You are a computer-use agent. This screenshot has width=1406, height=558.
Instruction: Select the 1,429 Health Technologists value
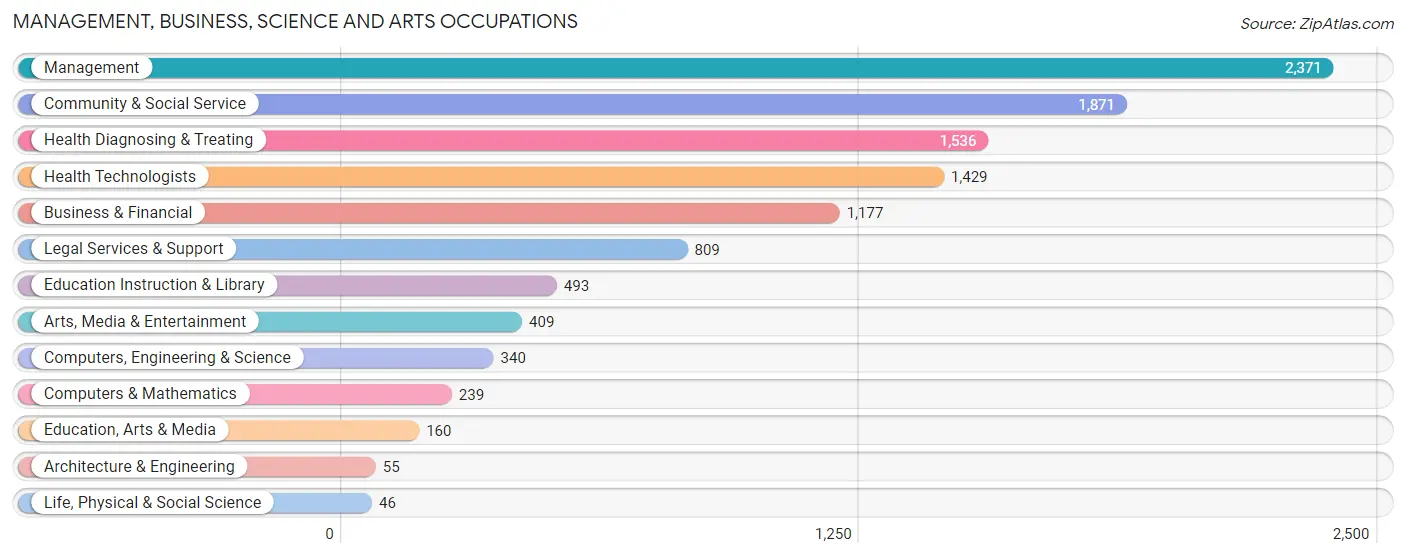[969, 177]
